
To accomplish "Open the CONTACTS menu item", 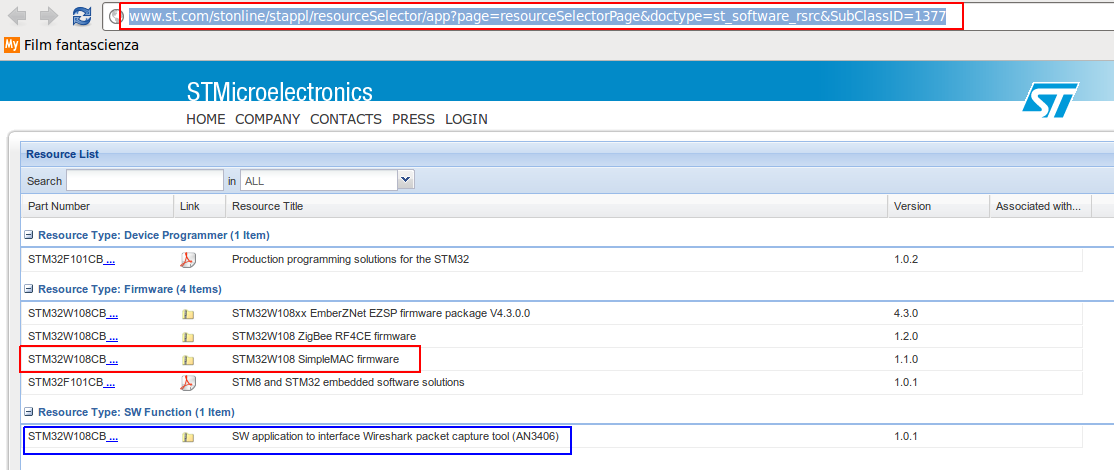I will tap(346, 119).
